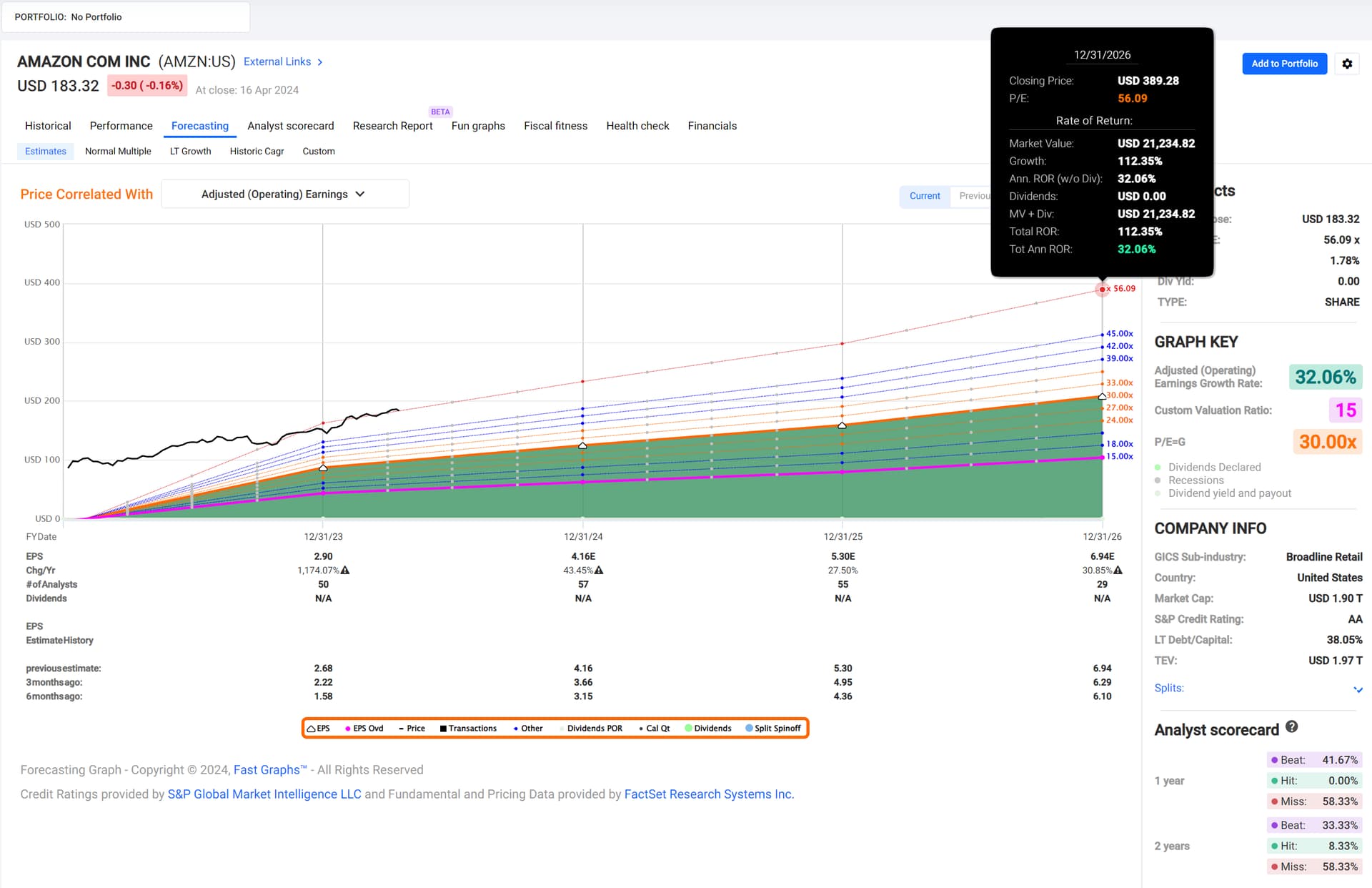Click the red 56.09 P/E point marker

(1103, 289)
